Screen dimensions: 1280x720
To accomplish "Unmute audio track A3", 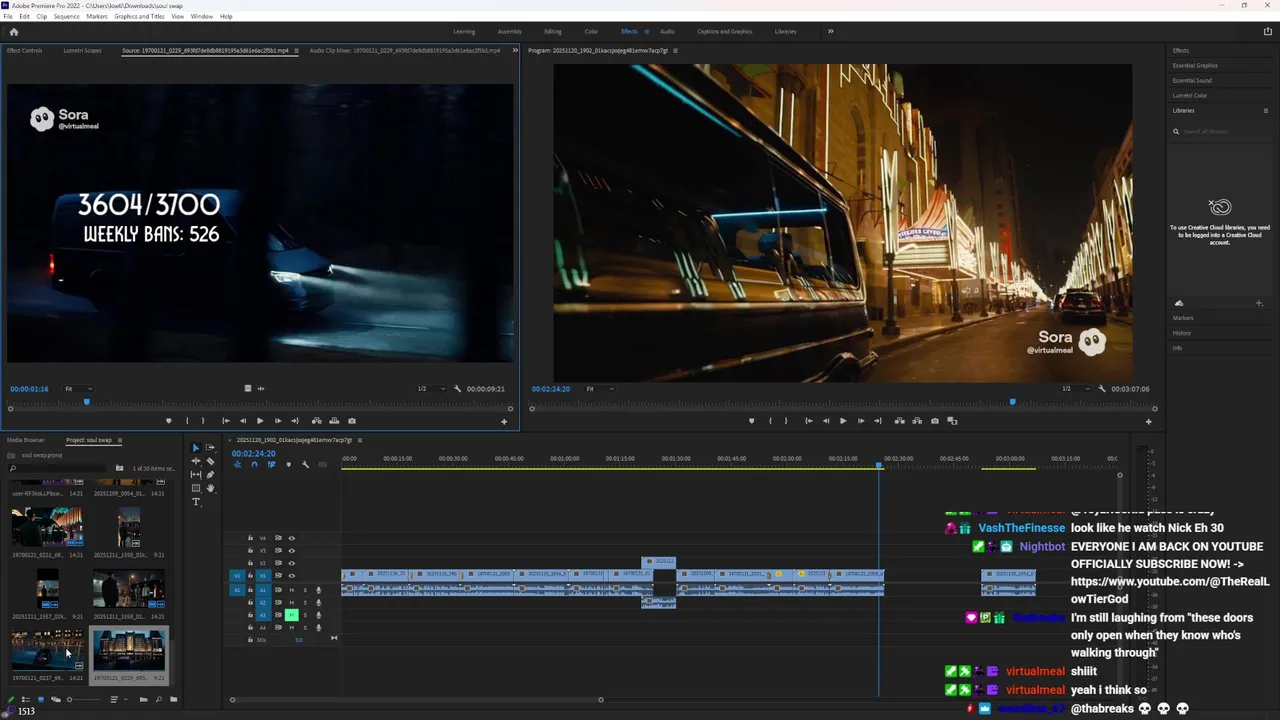I will (292, 615).
